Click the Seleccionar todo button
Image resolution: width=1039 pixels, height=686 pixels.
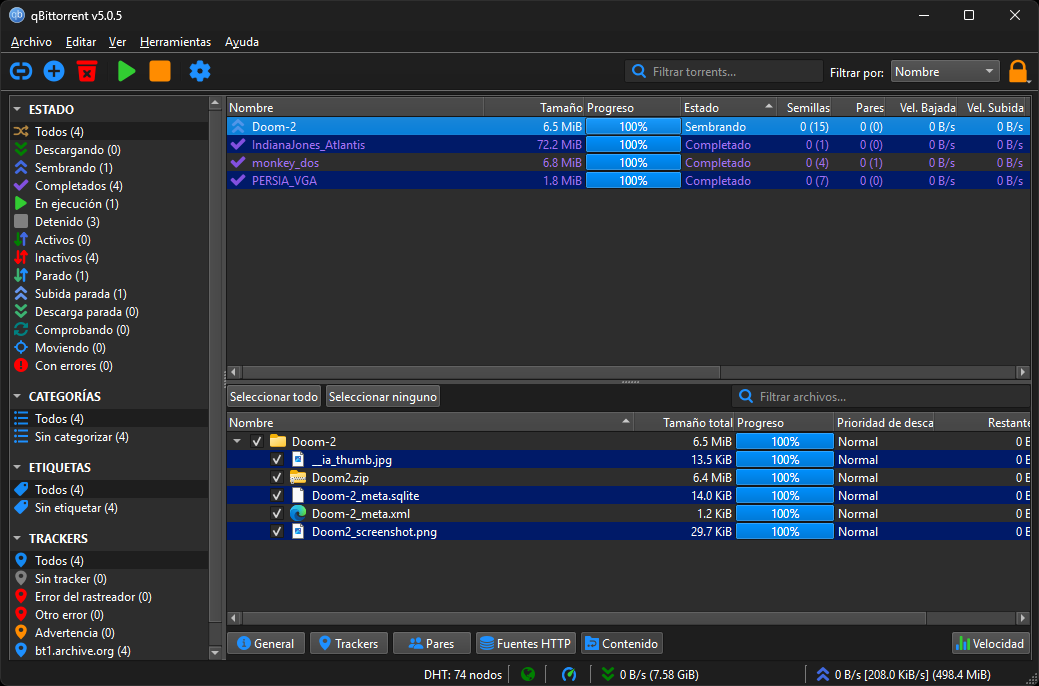point(274,397)
